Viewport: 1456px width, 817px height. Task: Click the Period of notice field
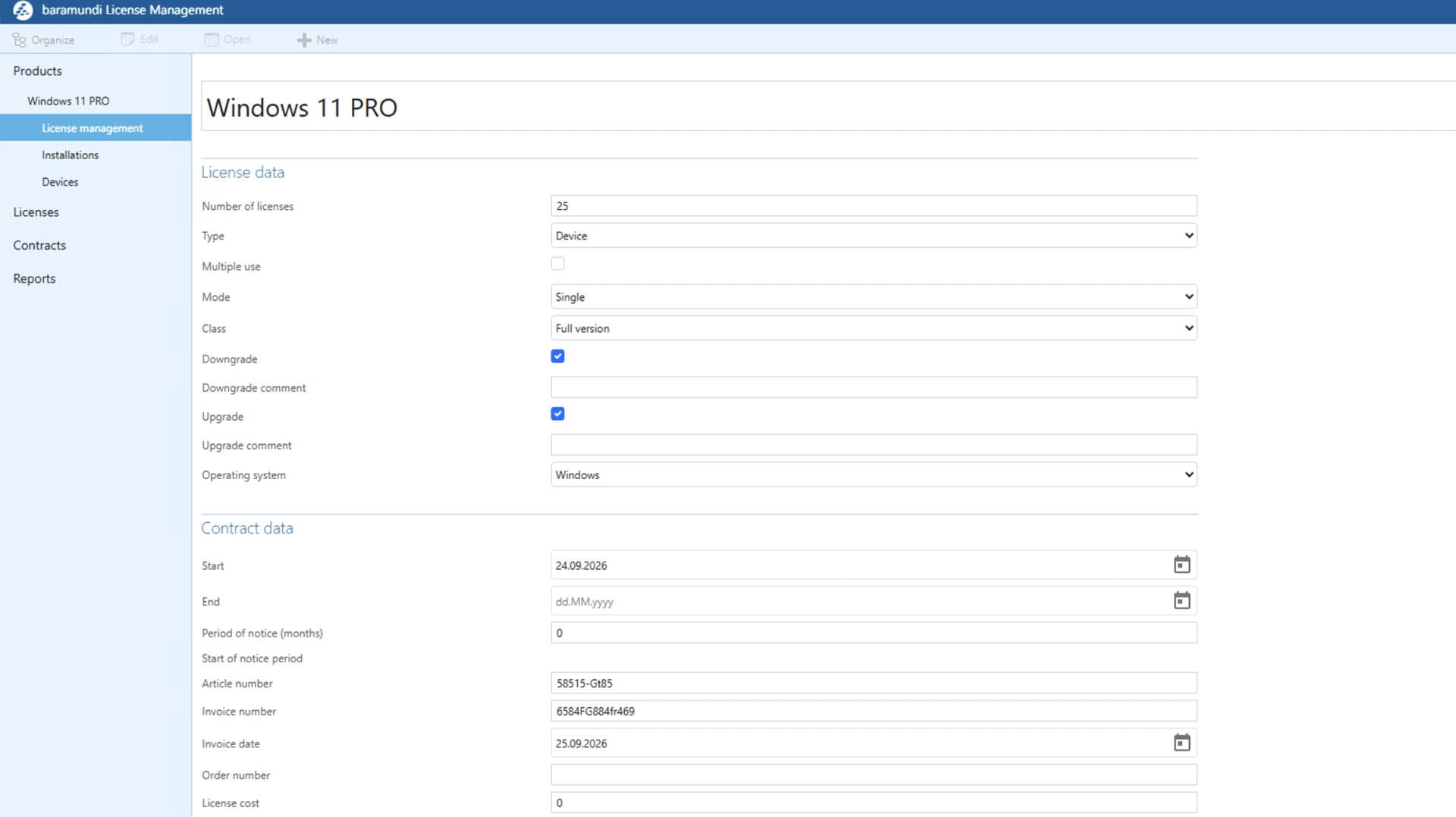click(x=874, y=633)
